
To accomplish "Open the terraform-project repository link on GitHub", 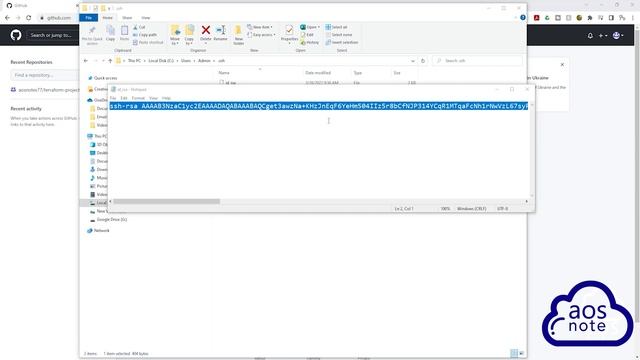I will 49,90.
